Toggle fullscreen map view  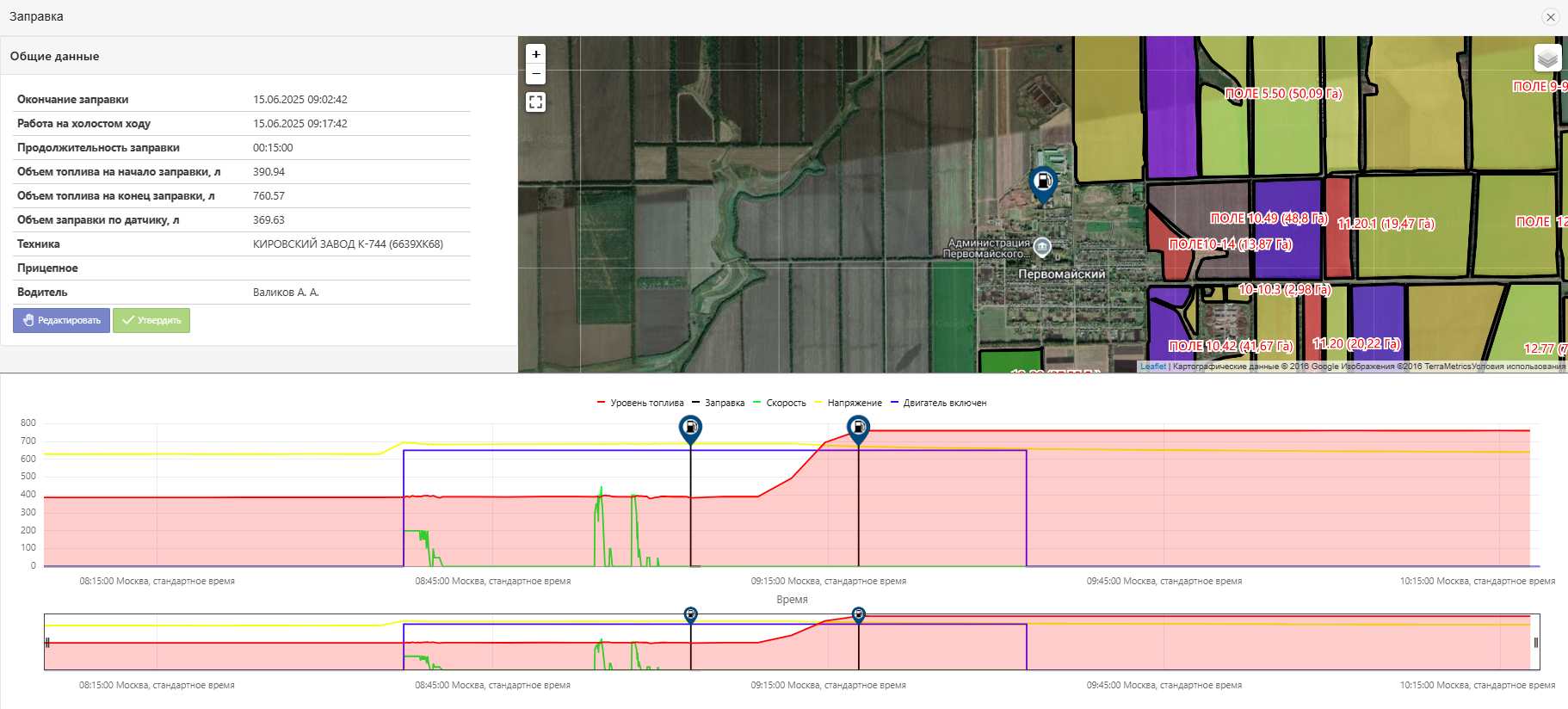[535, 102]
